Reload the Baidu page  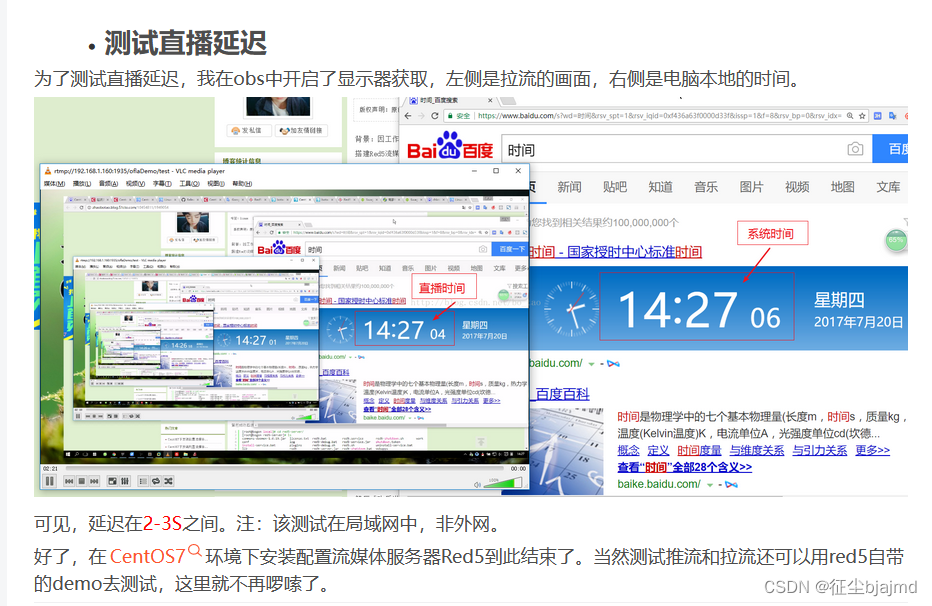[x=434, y=116]
